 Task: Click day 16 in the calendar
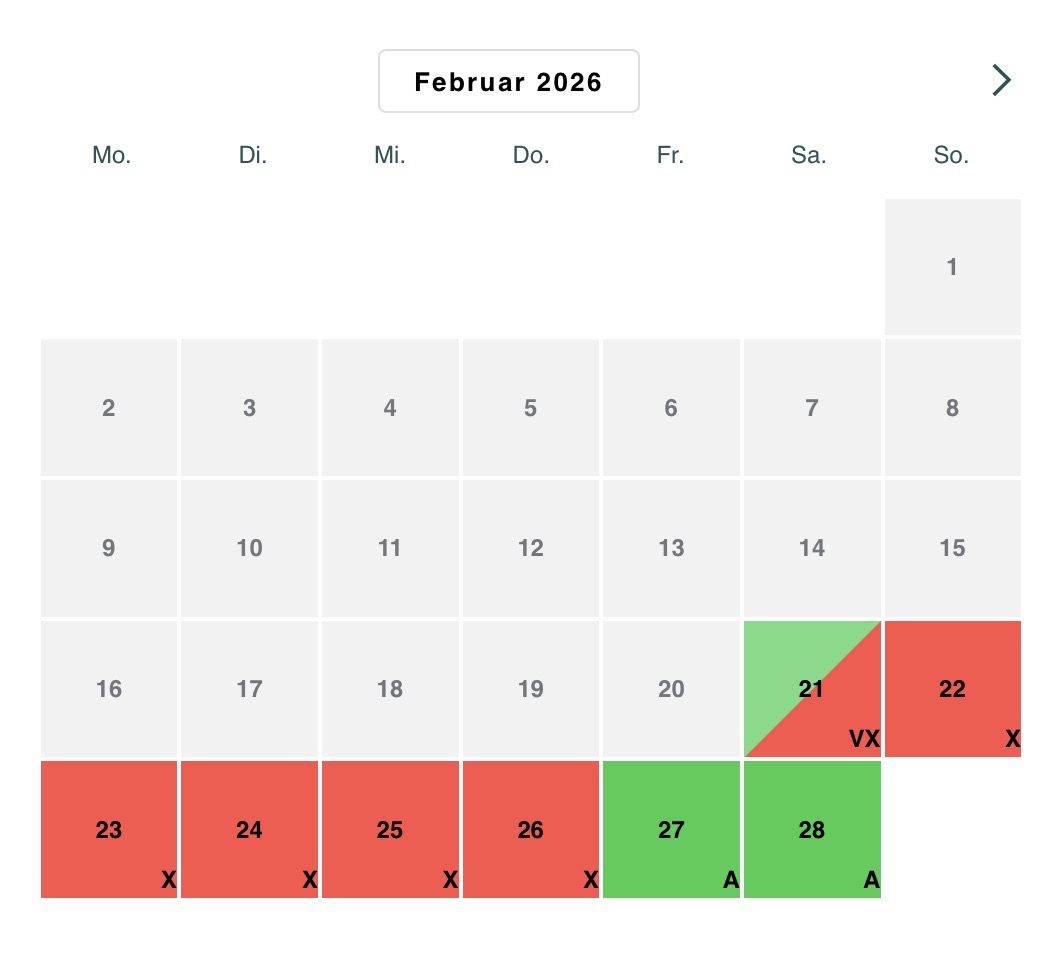[x=109, y=688]
